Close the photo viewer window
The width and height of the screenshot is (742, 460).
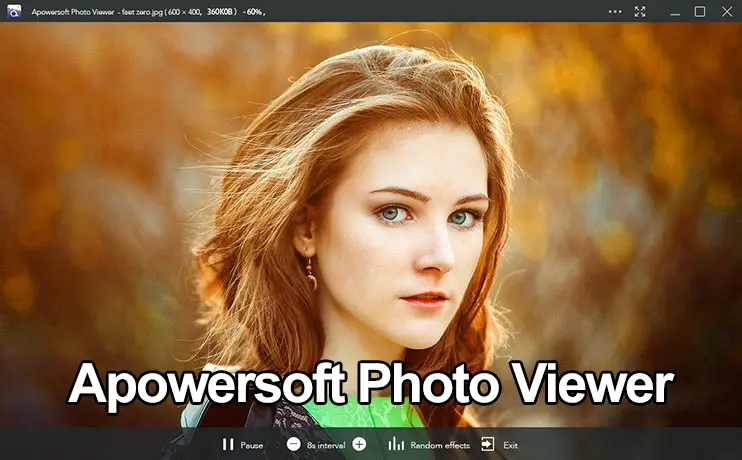coord(727,11)
